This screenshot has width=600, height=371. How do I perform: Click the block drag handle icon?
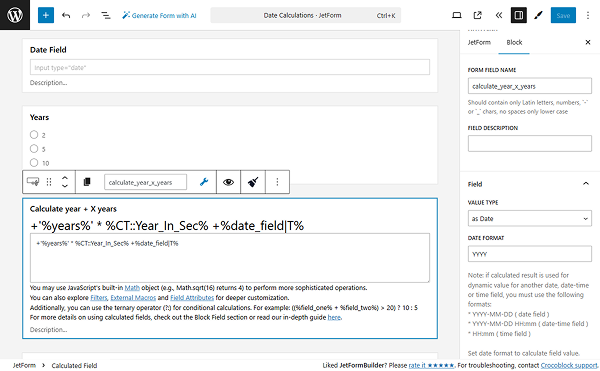tap(49, 182)
